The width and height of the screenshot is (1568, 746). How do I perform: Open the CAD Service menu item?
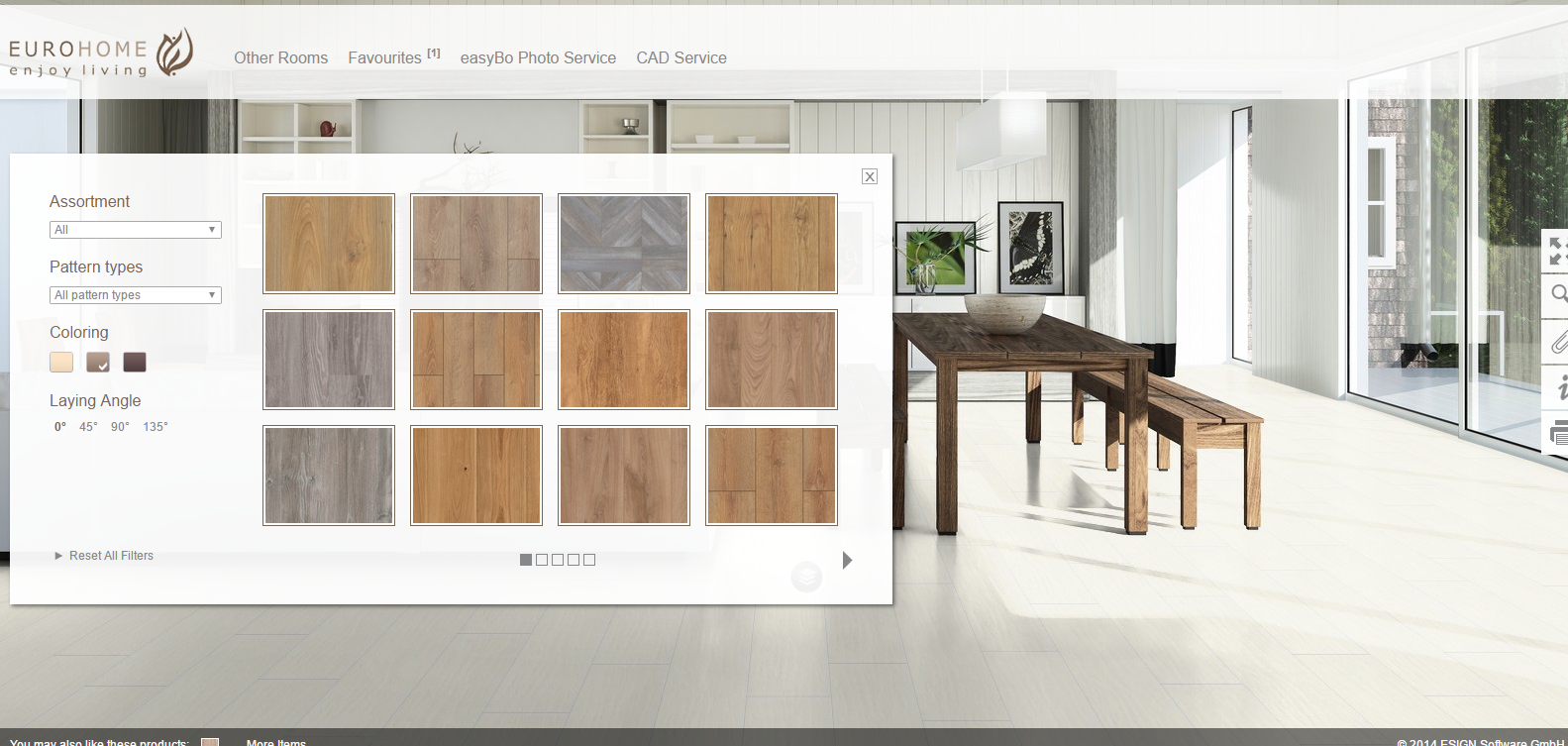[x=681, y=58]
